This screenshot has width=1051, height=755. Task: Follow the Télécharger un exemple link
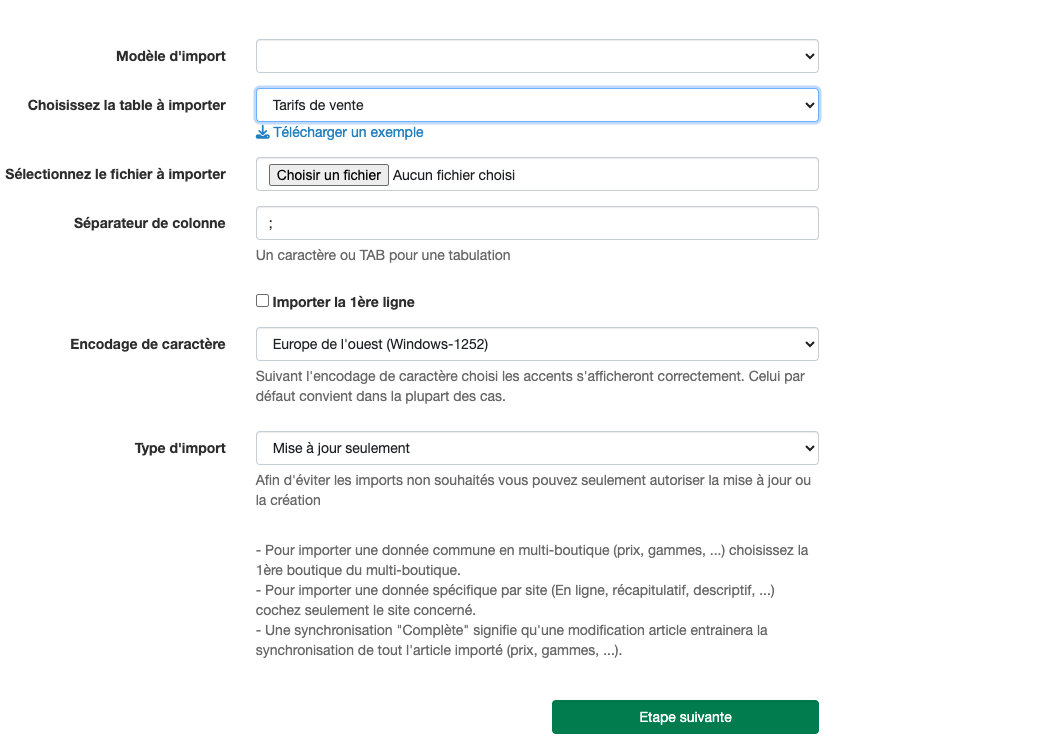(x=348, y=132)
